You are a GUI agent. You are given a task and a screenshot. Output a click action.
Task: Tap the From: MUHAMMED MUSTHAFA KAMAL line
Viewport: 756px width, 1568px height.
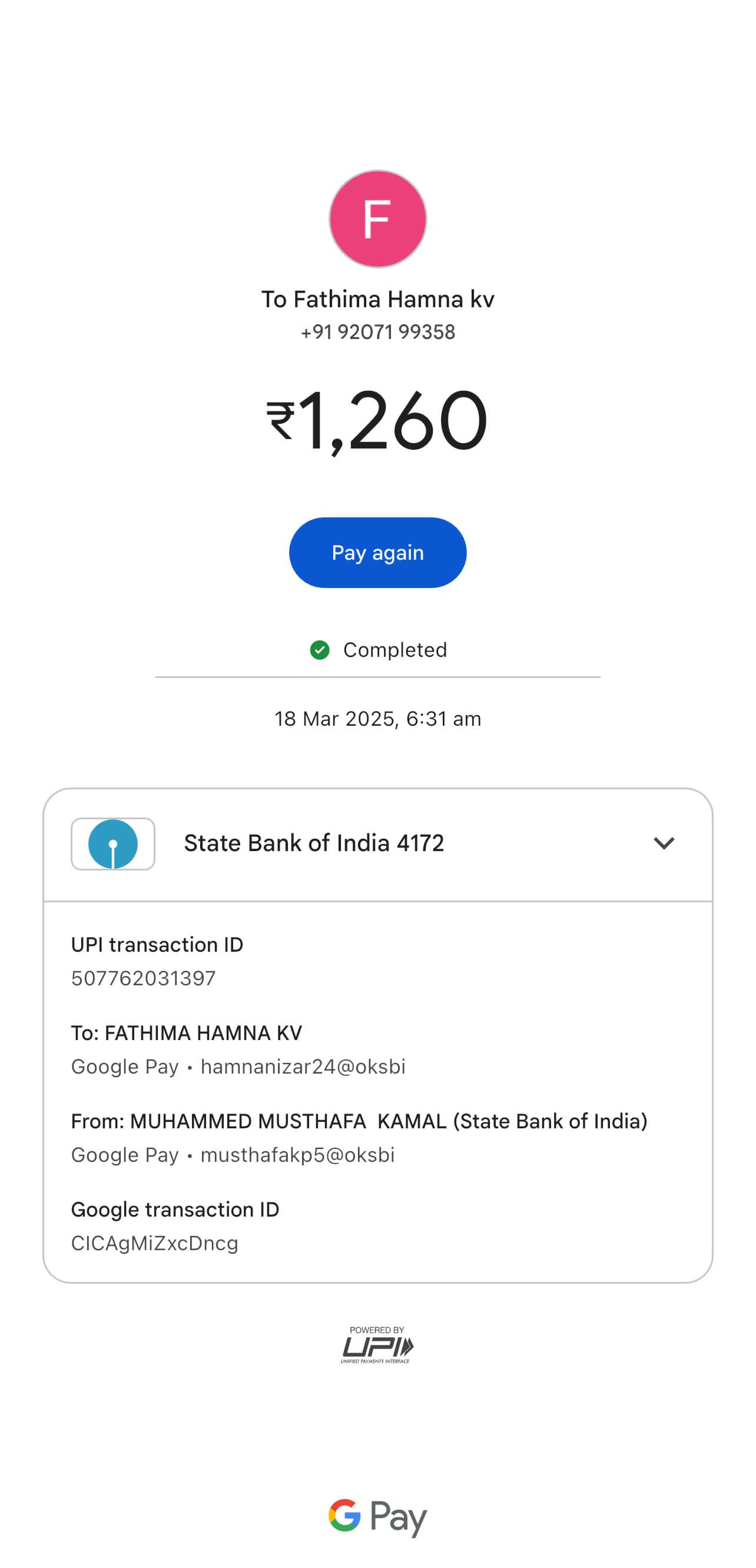(359, 1121)
